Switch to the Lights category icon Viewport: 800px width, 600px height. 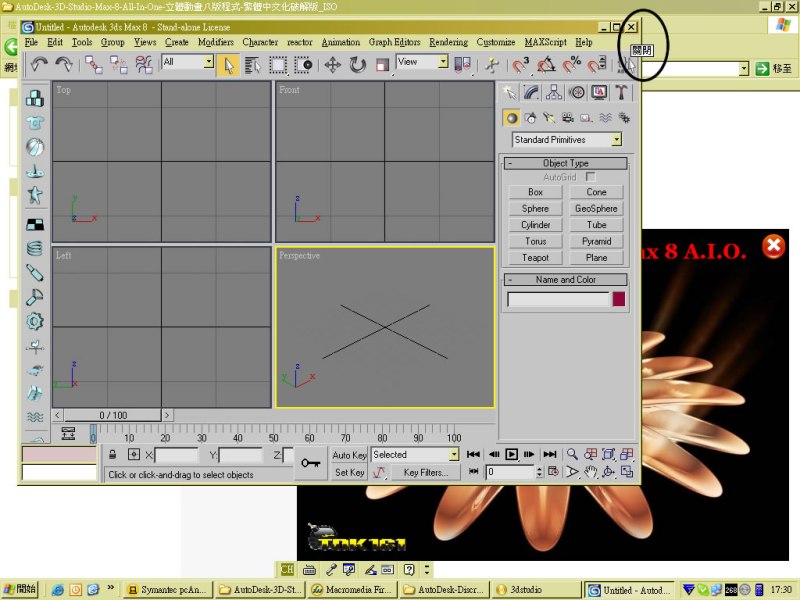coord(549,117)
